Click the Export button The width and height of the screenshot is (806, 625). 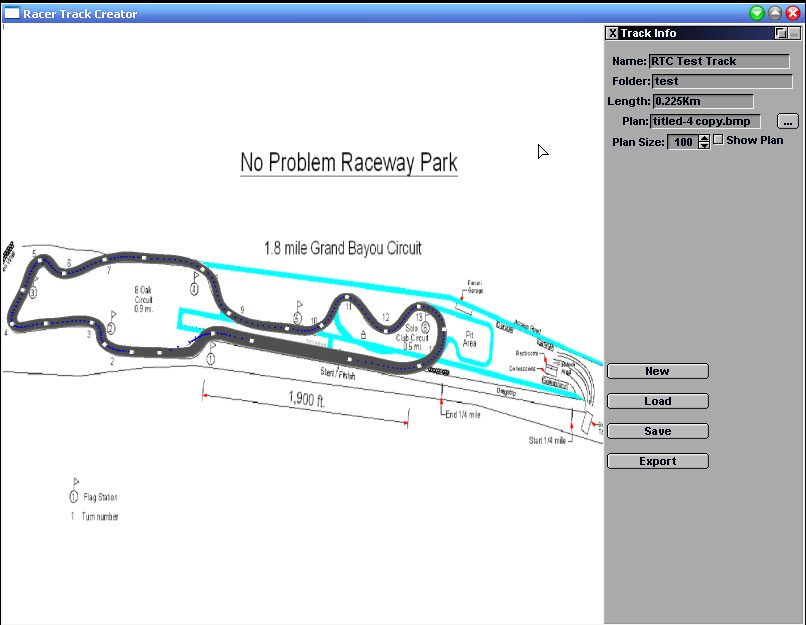(657, 461)
